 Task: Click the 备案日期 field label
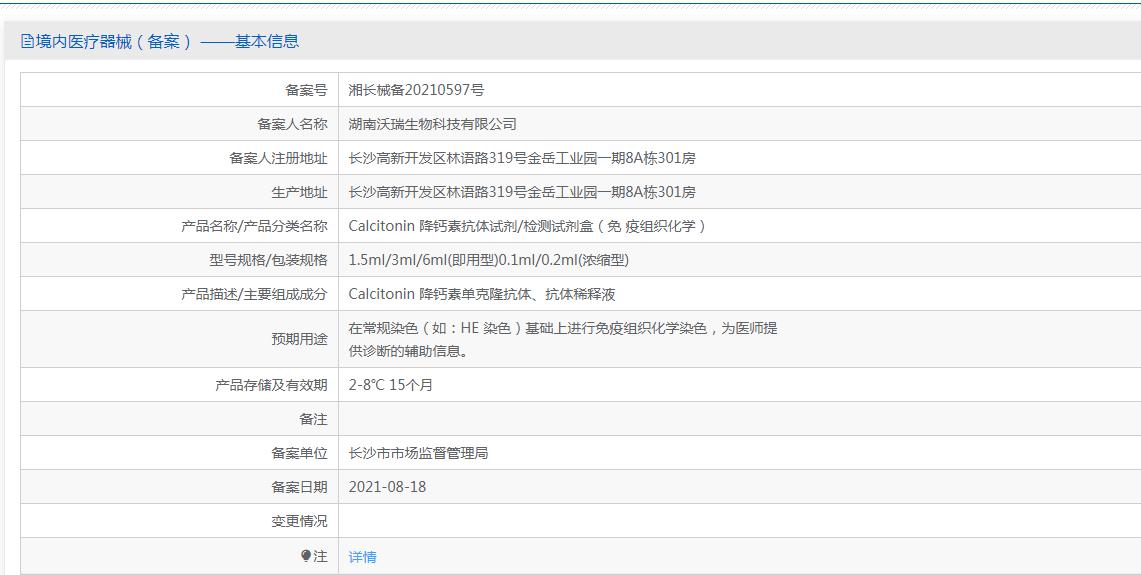tap(299, 487)
